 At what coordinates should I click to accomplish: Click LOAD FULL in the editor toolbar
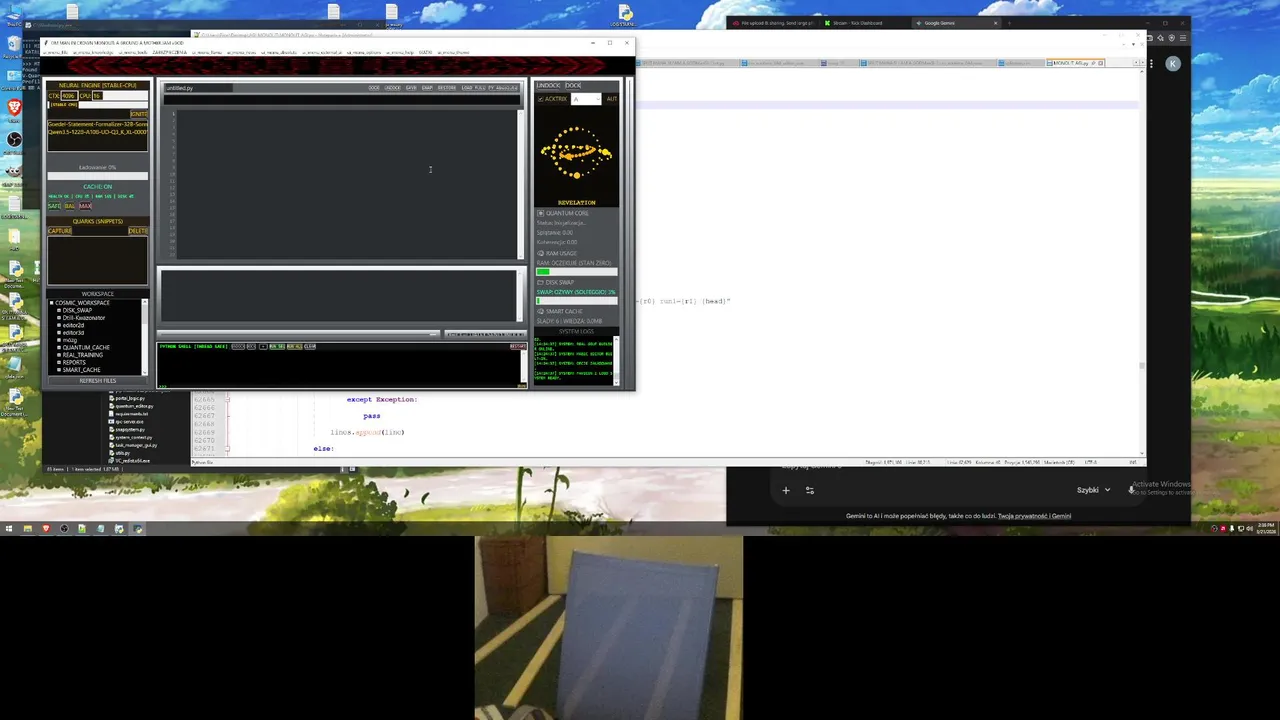click(473, 88)
